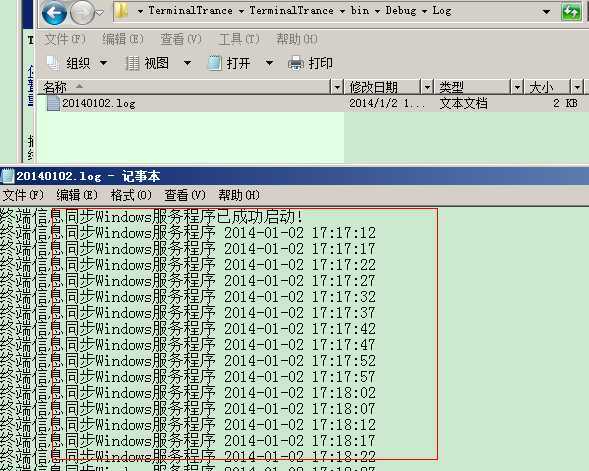Expand the arrow before the Log breadcrumb
The image size is (589, 471).
pos(424,12)
